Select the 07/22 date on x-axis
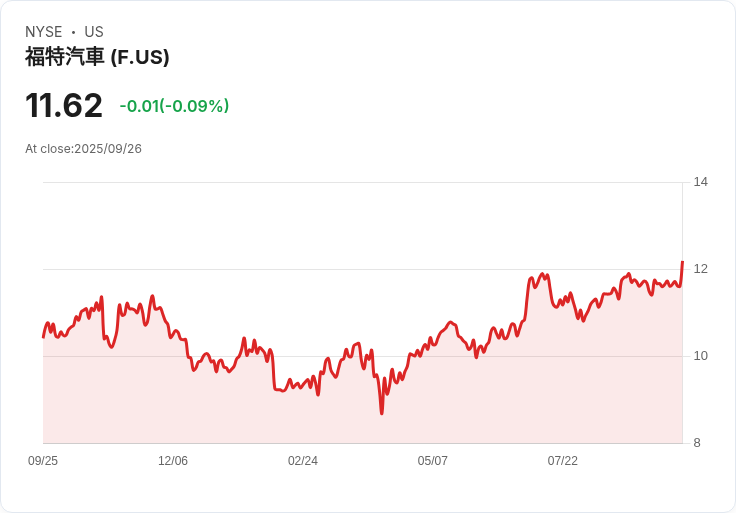This screenshot has width=736, height=513. click(x=563, y=461)
